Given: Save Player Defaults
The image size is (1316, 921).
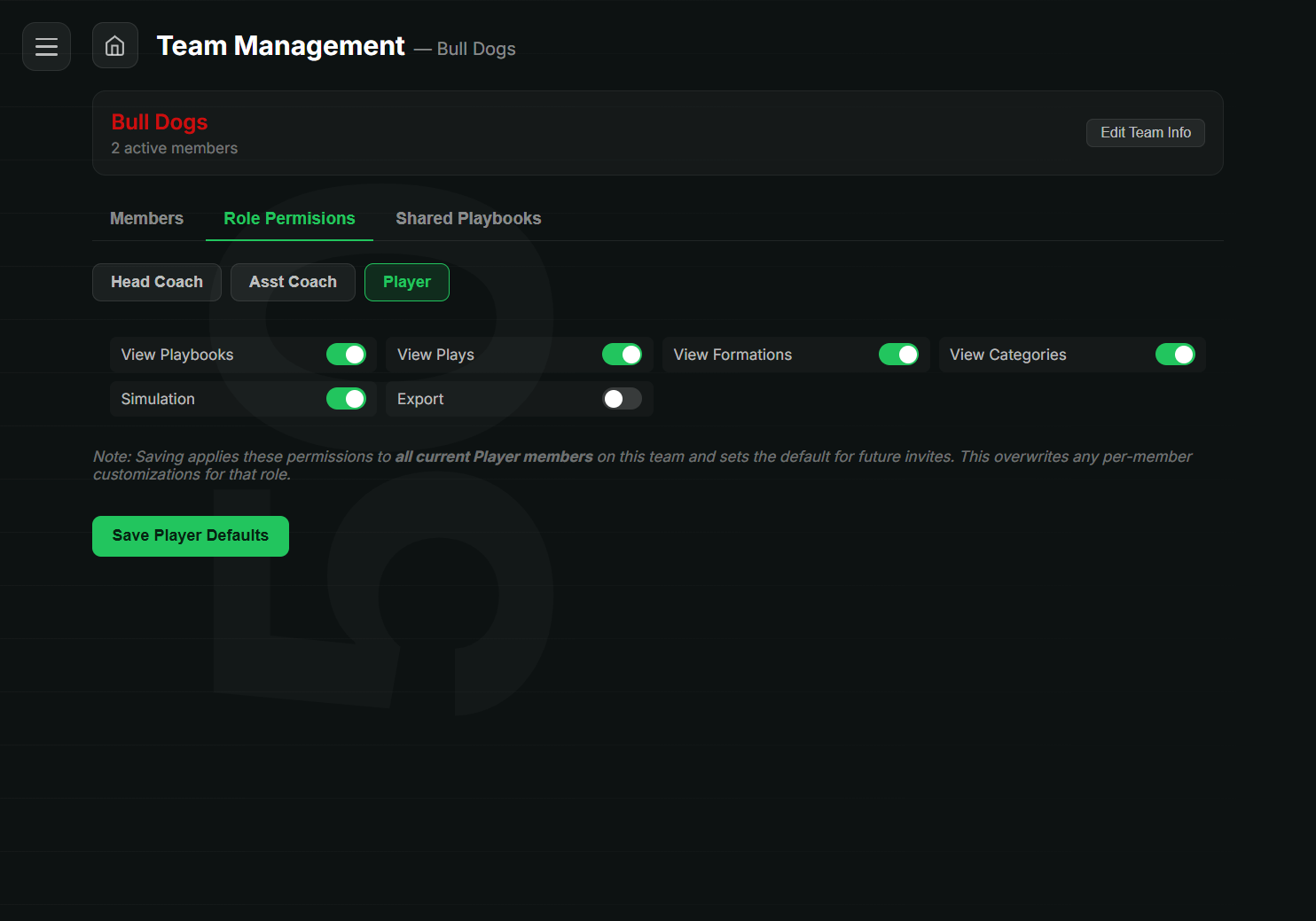Looking at the screenshot, I should [x=191, y=536].
